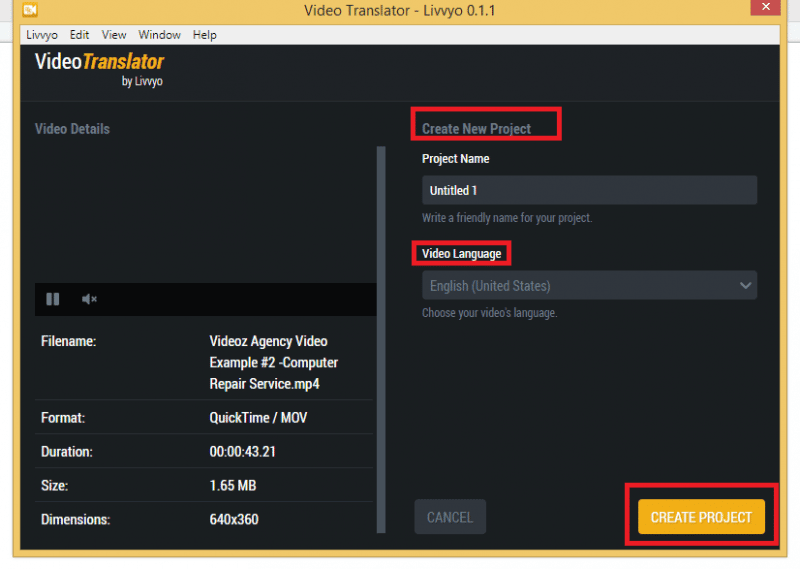Viewport: 800px width, 569px height.
Task: Click the 'QuickTime / MOV' format value
Action: (258, 417)
